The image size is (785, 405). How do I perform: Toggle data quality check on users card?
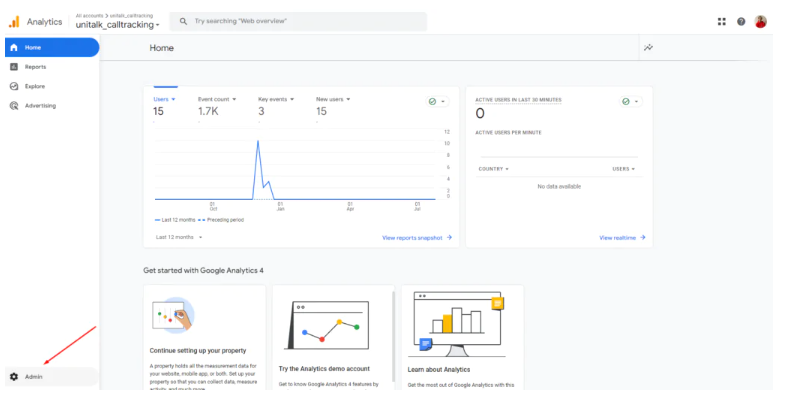437,101
